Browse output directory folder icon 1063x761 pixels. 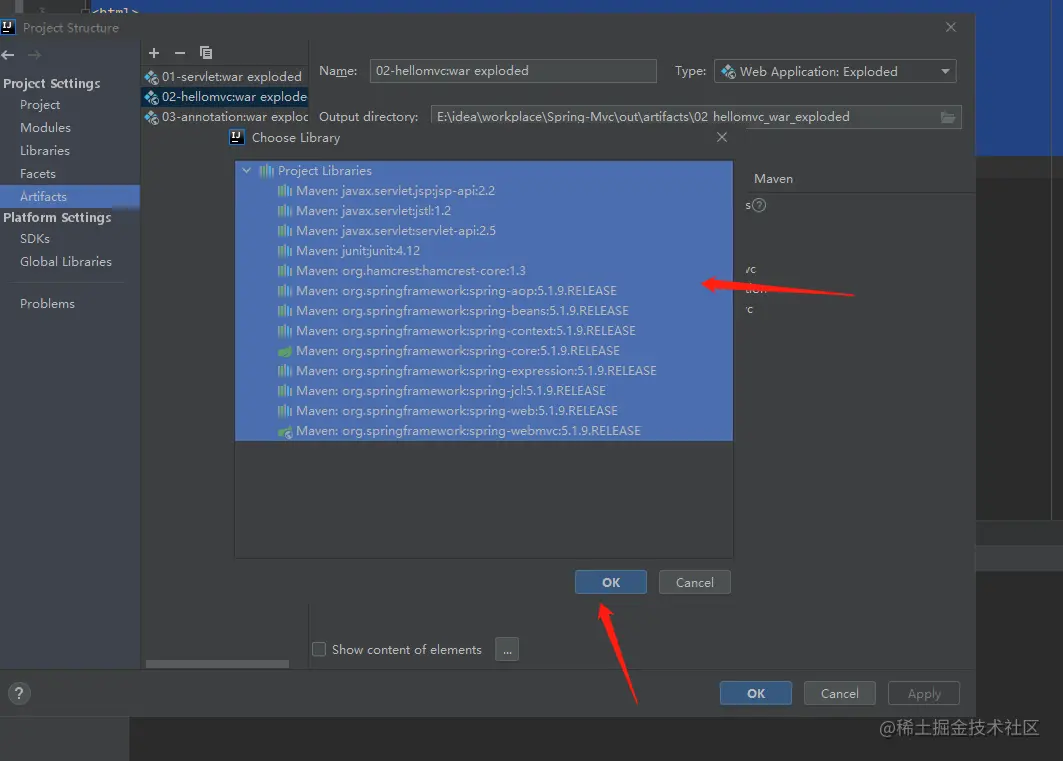[x=948, y=117]
